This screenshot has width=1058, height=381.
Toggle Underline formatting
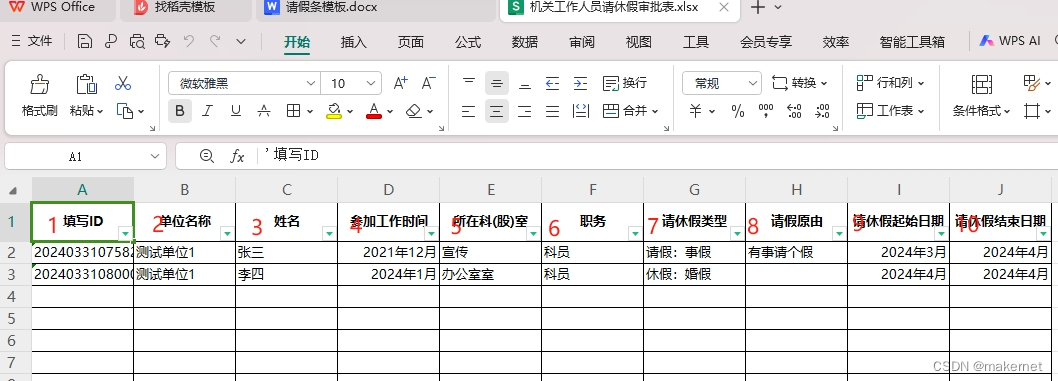pyautogui.click(x=235, y=111)
